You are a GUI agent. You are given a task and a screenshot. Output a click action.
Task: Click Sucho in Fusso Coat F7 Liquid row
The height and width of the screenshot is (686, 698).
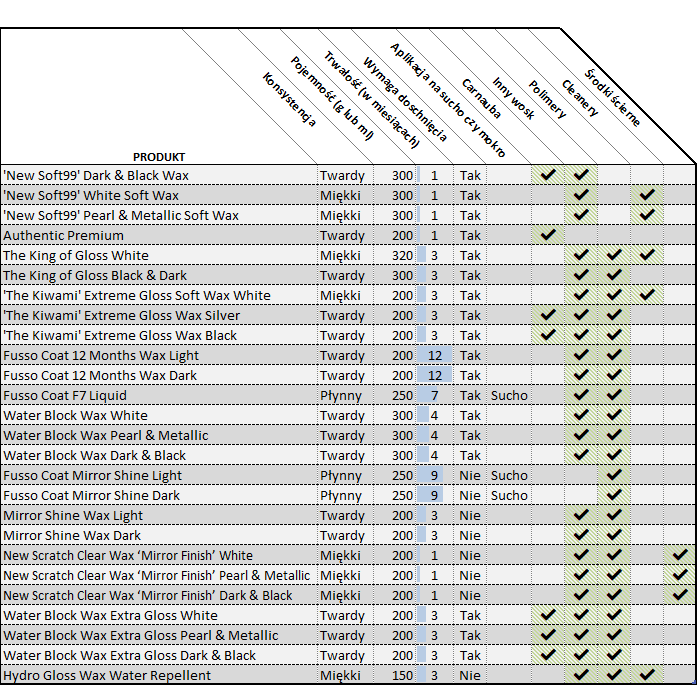click(509, 395)
